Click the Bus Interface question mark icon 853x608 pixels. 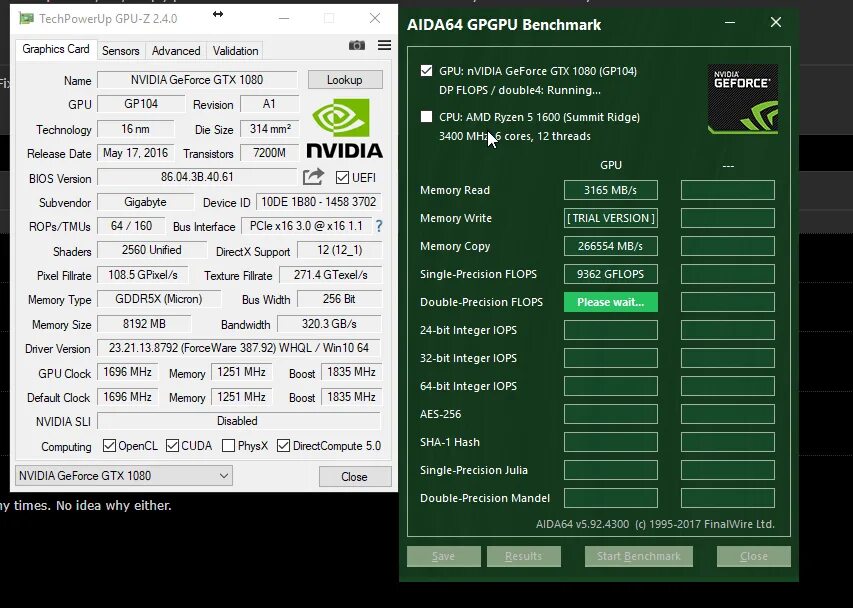click(x=379, y=226)
